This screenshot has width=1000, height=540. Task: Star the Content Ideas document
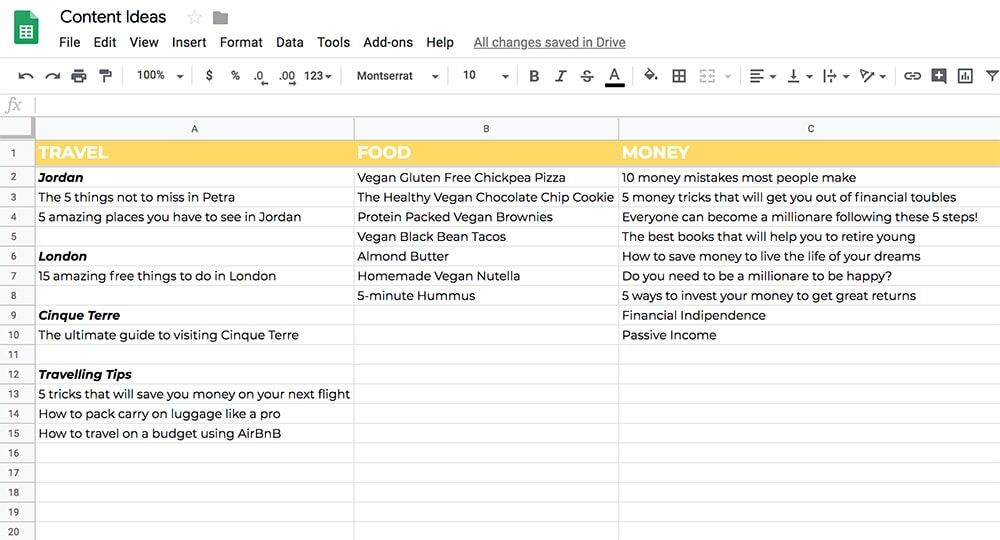pyautogui.click(x=194, y=17)
